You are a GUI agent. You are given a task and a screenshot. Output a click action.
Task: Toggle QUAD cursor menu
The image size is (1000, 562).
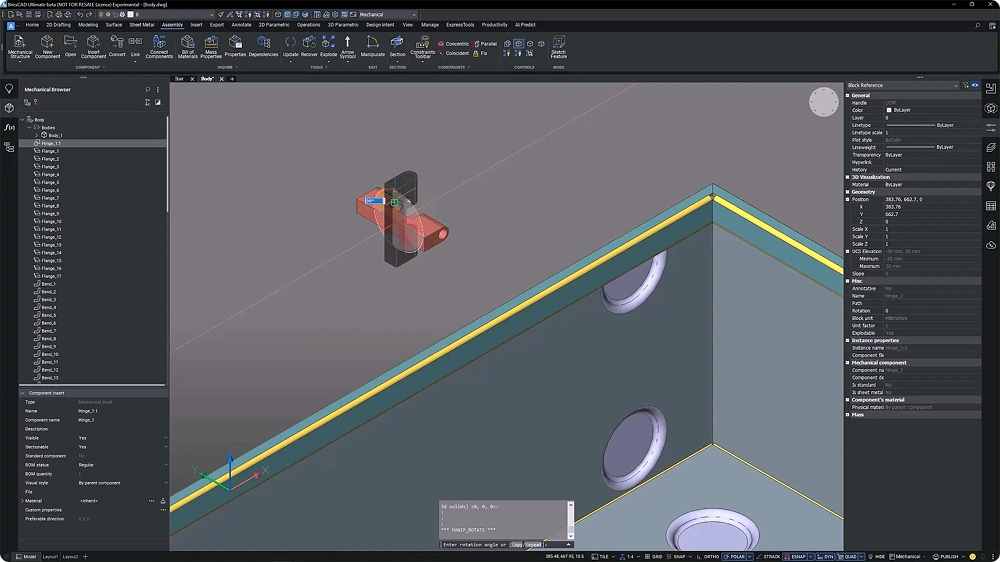click(x=850, y=557)
